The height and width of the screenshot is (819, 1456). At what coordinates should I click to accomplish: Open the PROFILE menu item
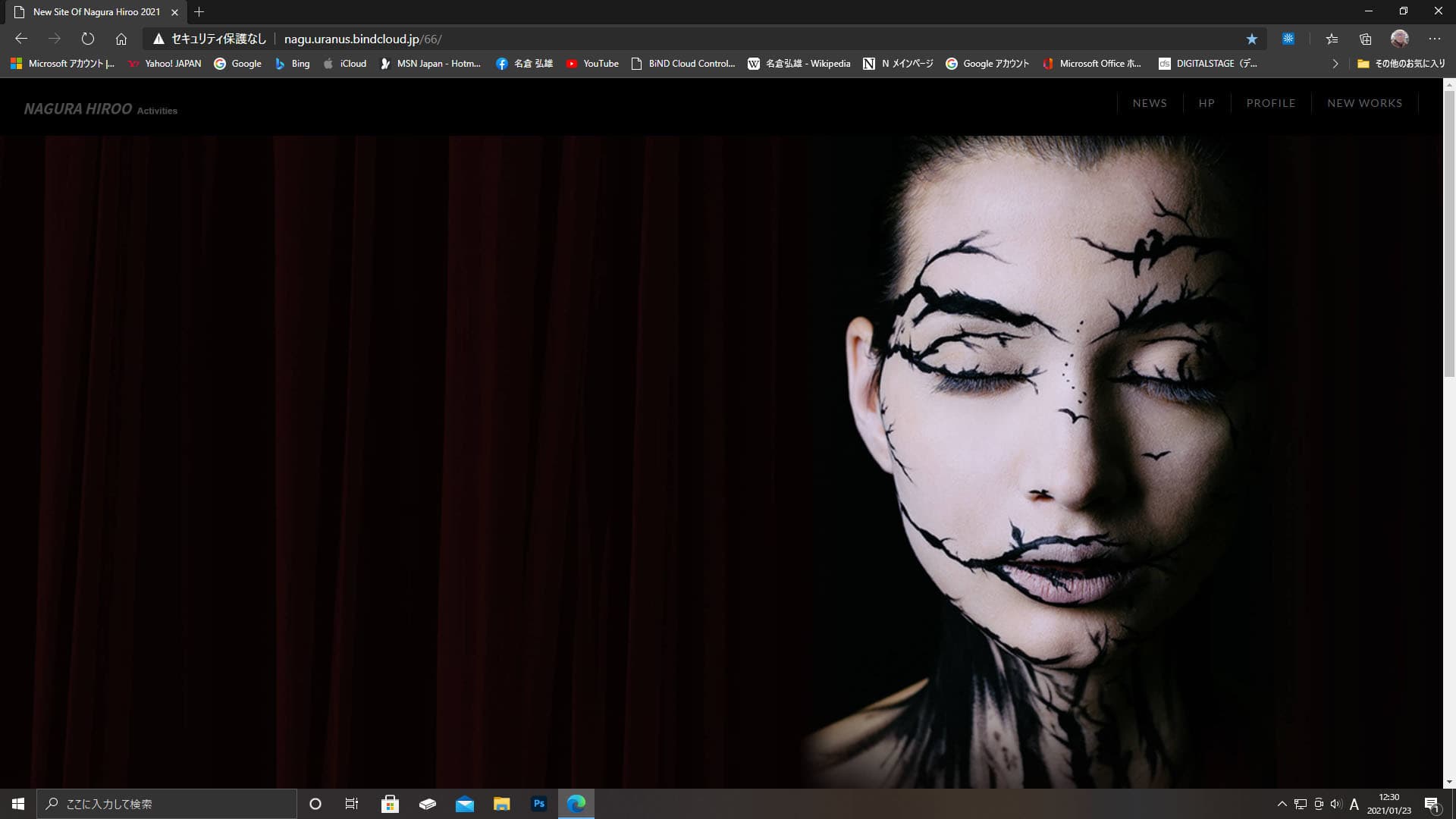pyautogui.click(x=1270, y=103)
